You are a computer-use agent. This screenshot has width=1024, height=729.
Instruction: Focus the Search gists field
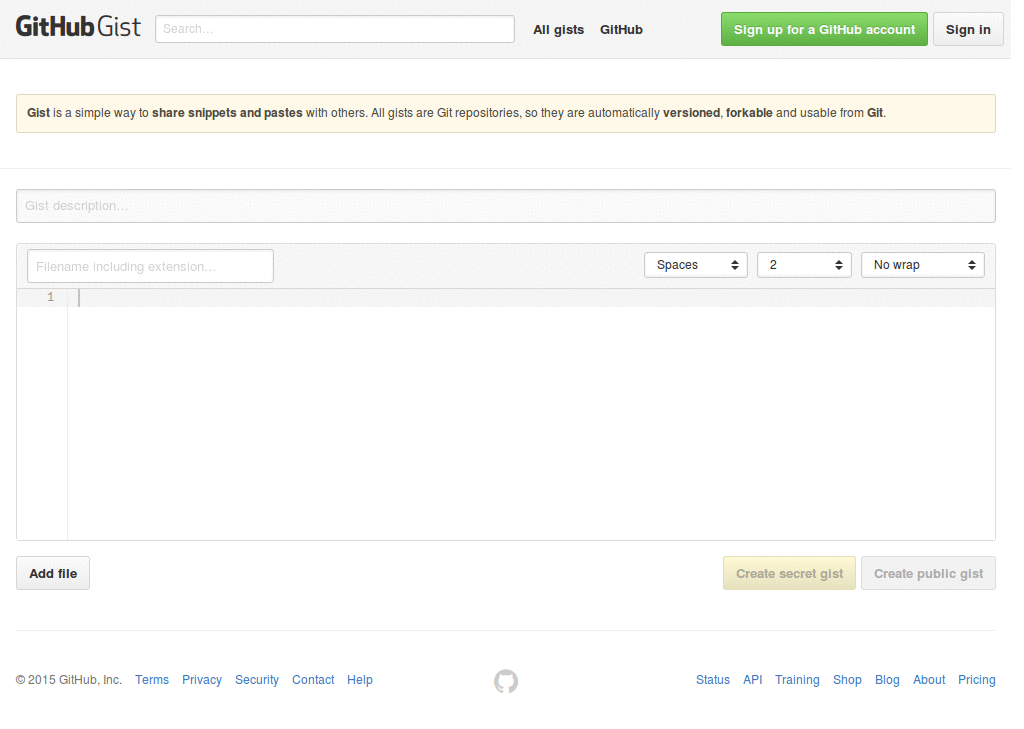point(334,29)
